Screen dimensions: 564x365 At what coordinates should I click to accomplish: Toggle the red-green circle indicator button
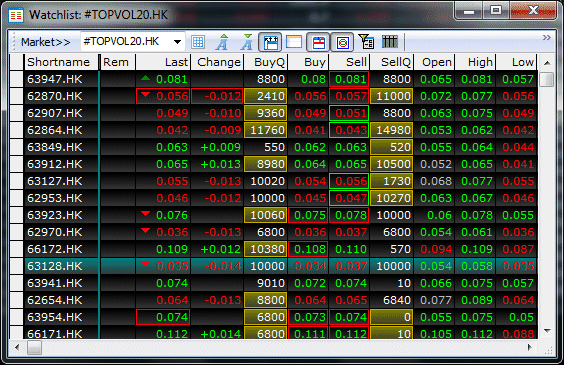[342, 42]
